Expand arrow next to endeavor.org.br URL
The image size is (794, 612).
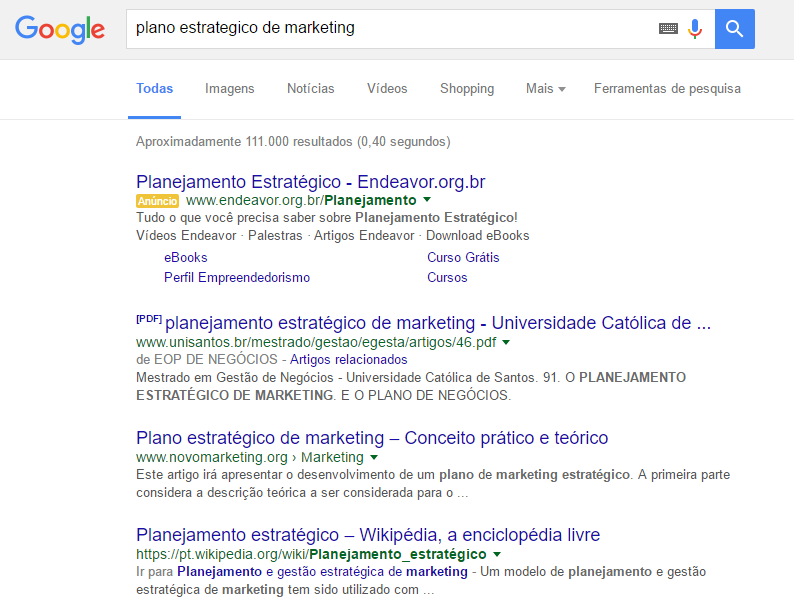click(x=427, y=200)
